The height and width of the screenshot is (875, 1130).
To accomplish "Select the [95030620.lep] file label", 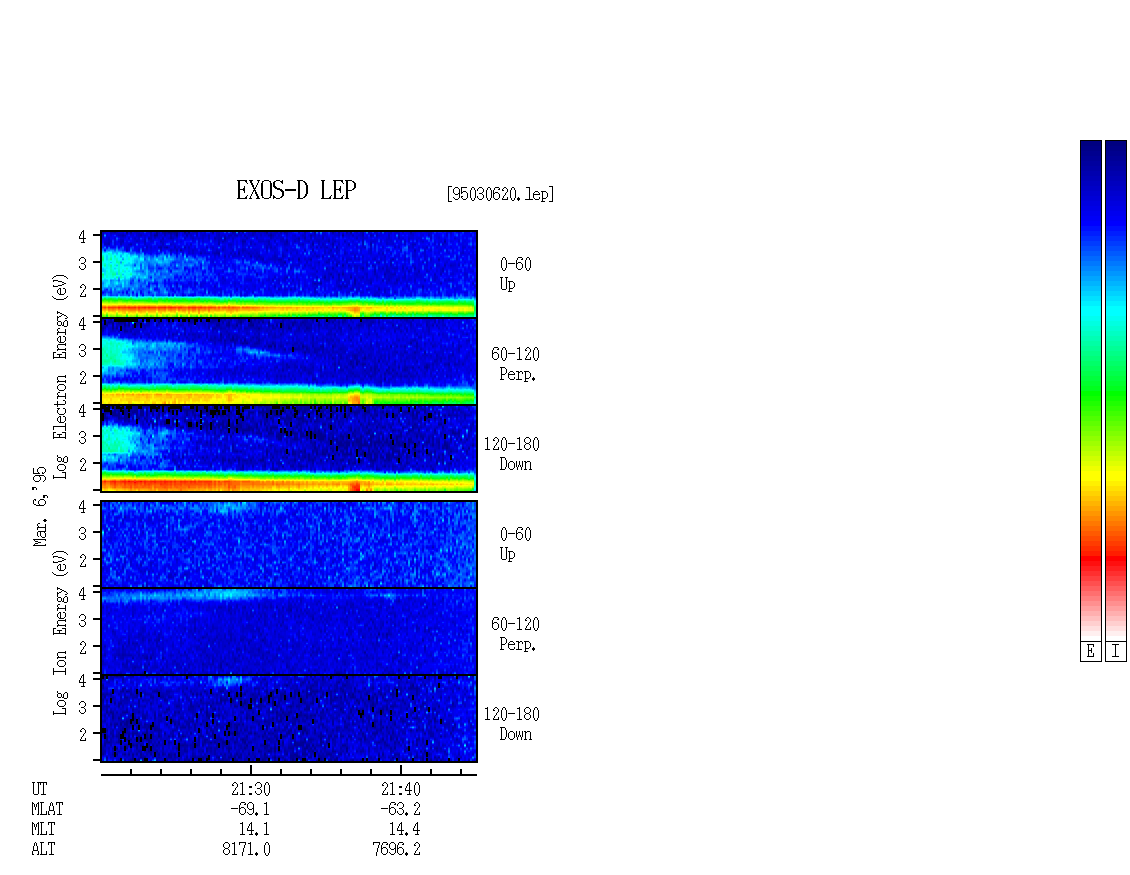I will point(500,194).
